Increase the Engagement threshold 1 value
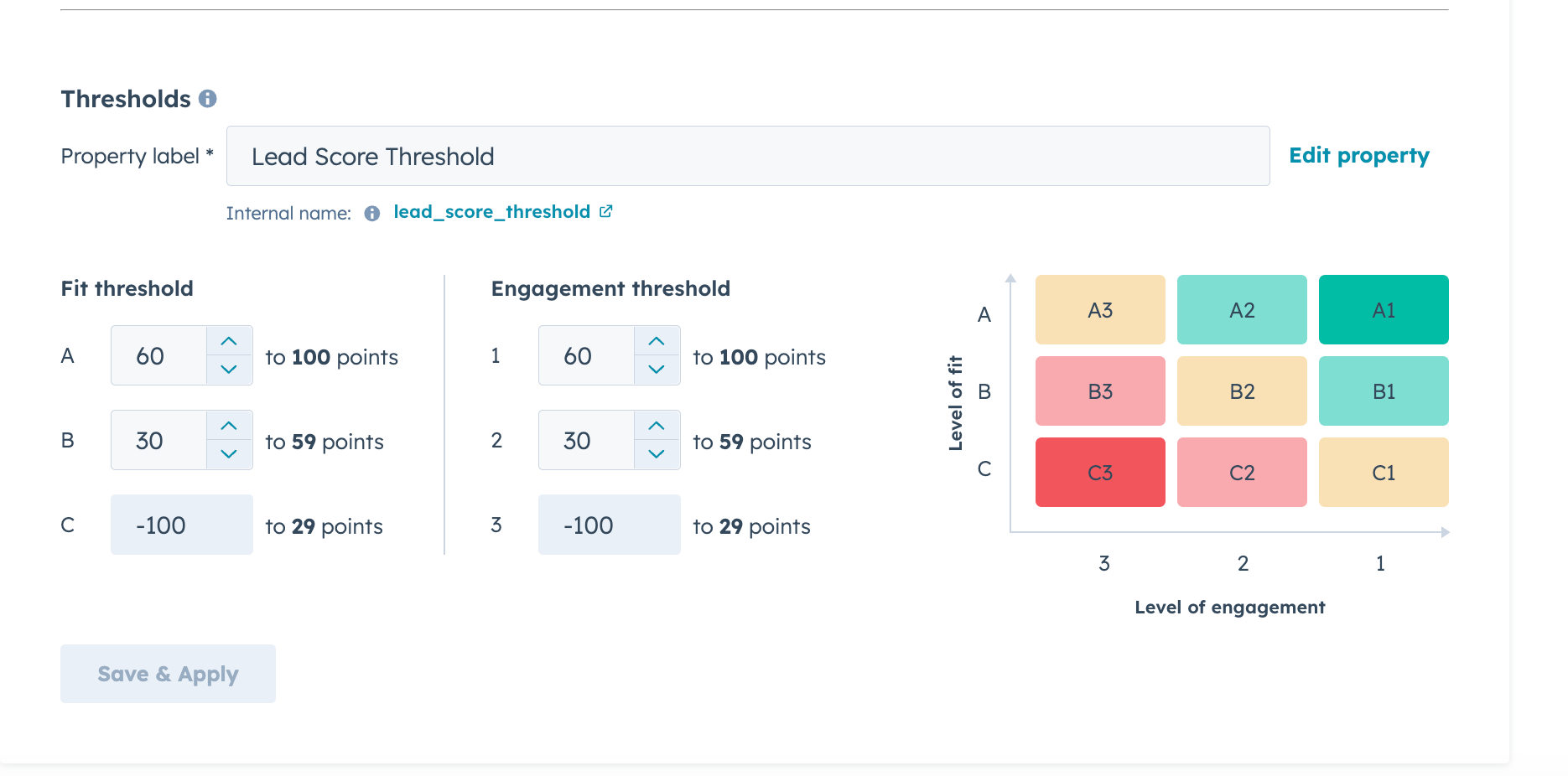 coord(656,342)
